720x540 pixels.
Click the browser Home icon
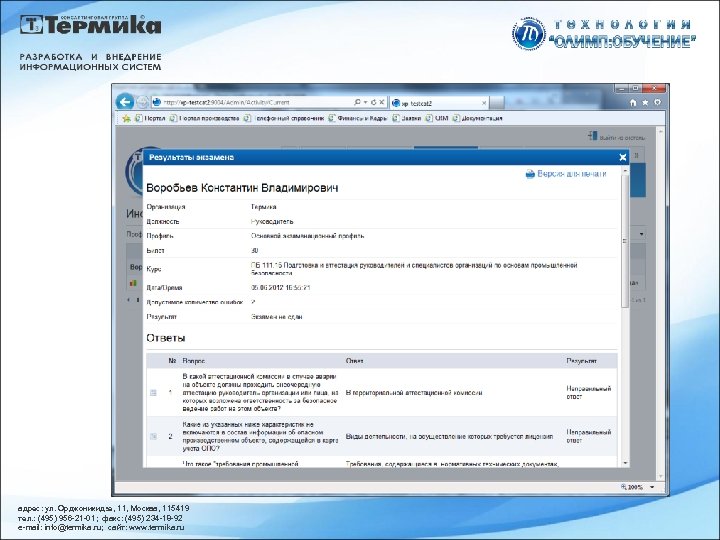[633, 103]
